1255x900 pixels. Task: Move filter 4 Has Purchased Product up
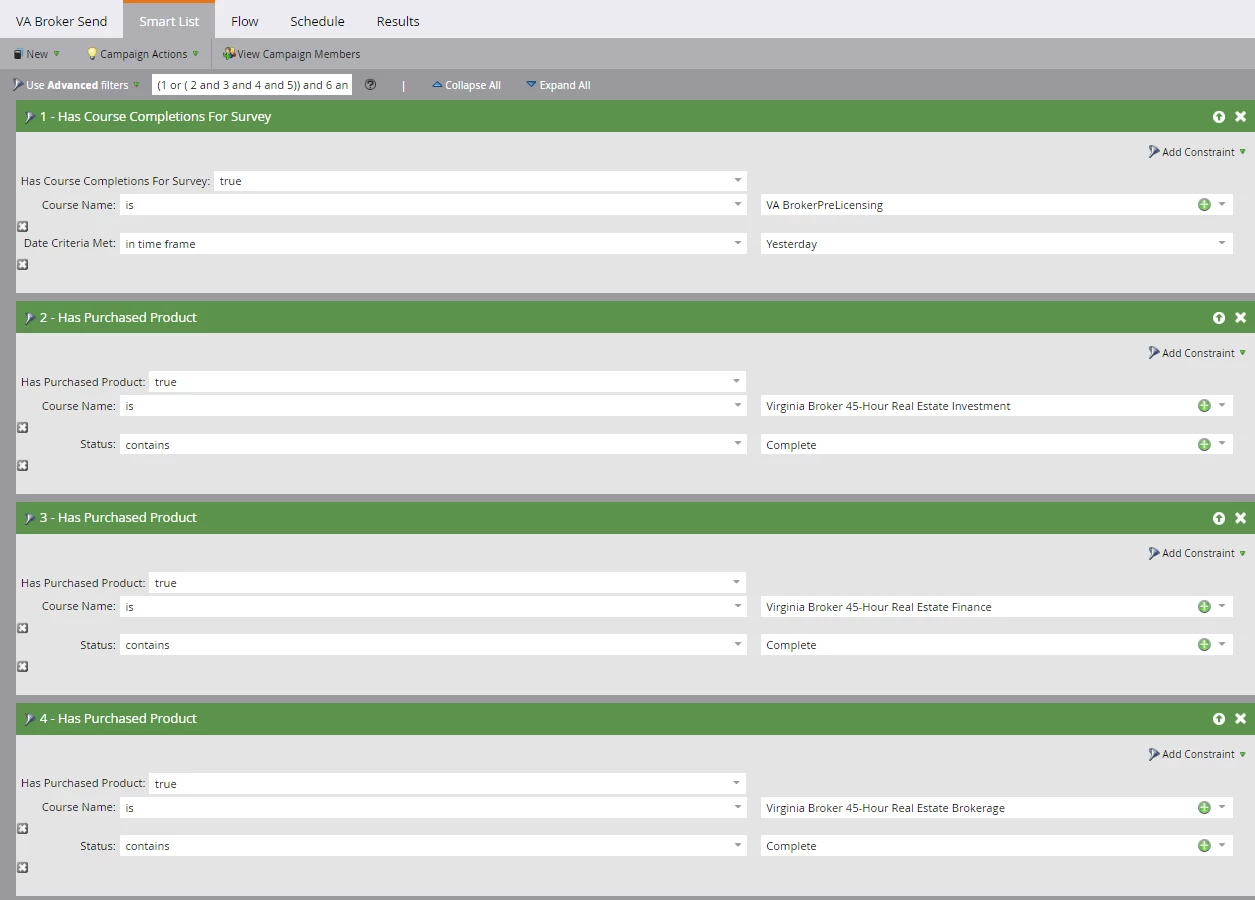pyautogui.click(x=1219, y=719)
